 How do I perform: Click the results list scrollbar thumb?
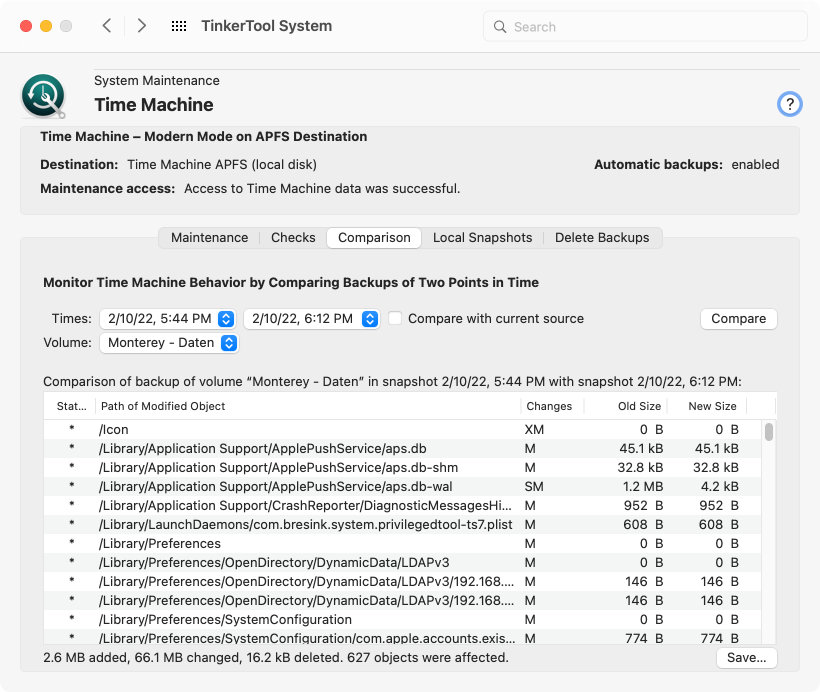pos(768,432)
